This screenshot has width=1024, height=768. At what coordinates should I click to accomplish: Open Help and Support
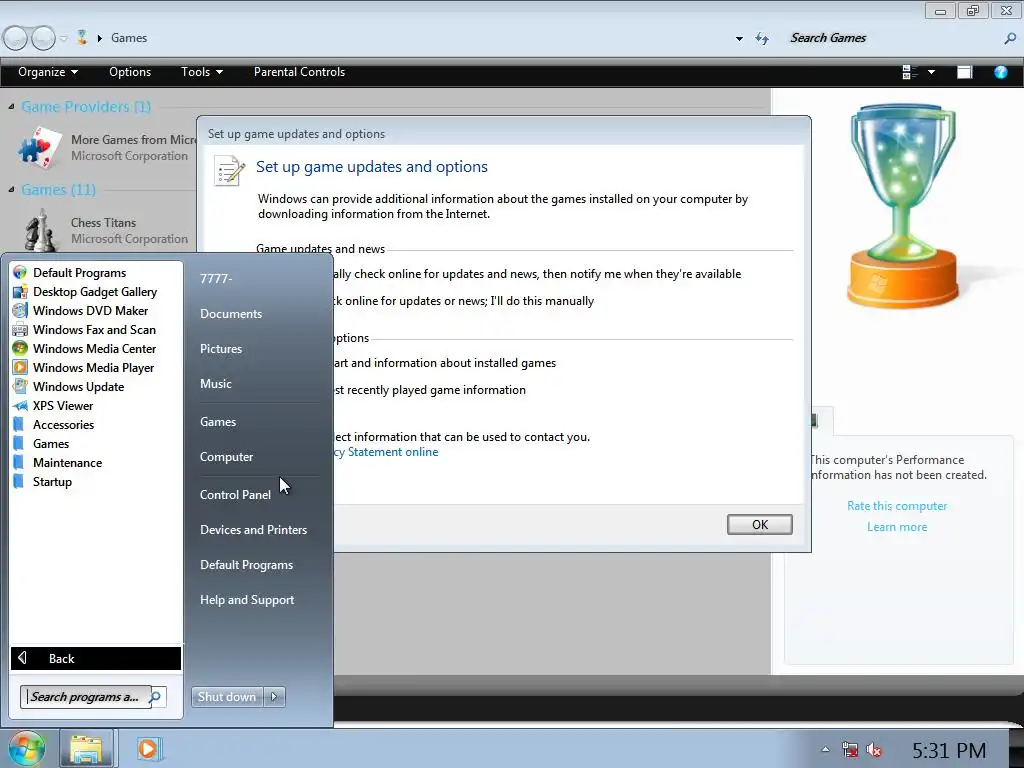coord(247,600)
